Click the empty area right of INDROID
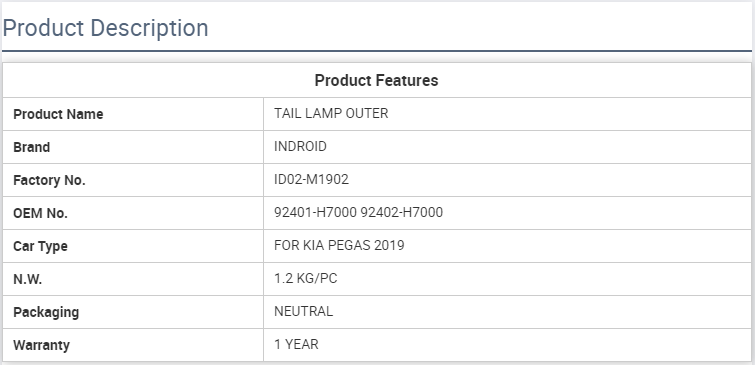Image resolution: width=755 pixels, height=365 pixels. click(539, 147)
